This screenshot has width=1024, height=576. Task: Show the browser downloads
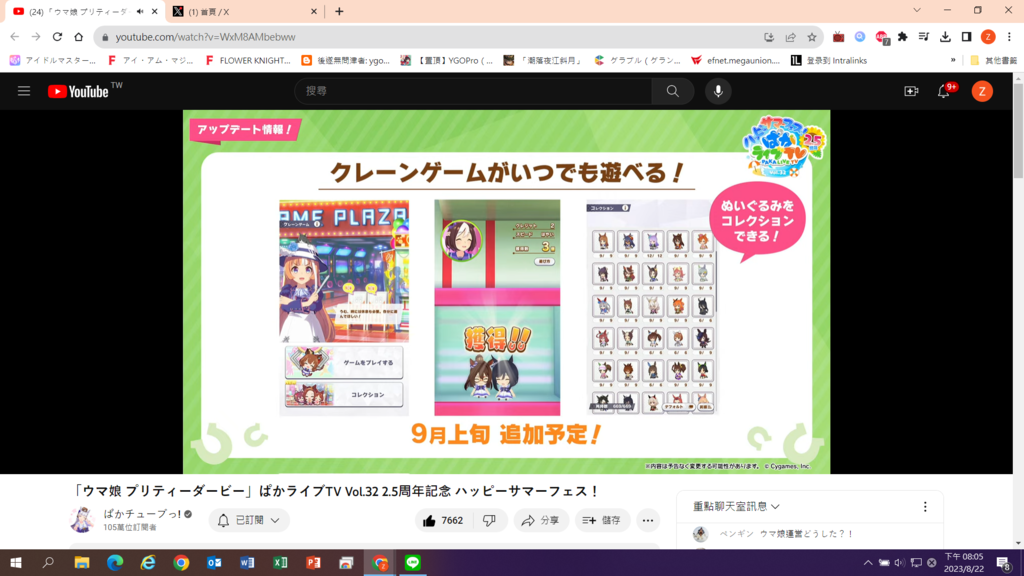tap(945, 37)
